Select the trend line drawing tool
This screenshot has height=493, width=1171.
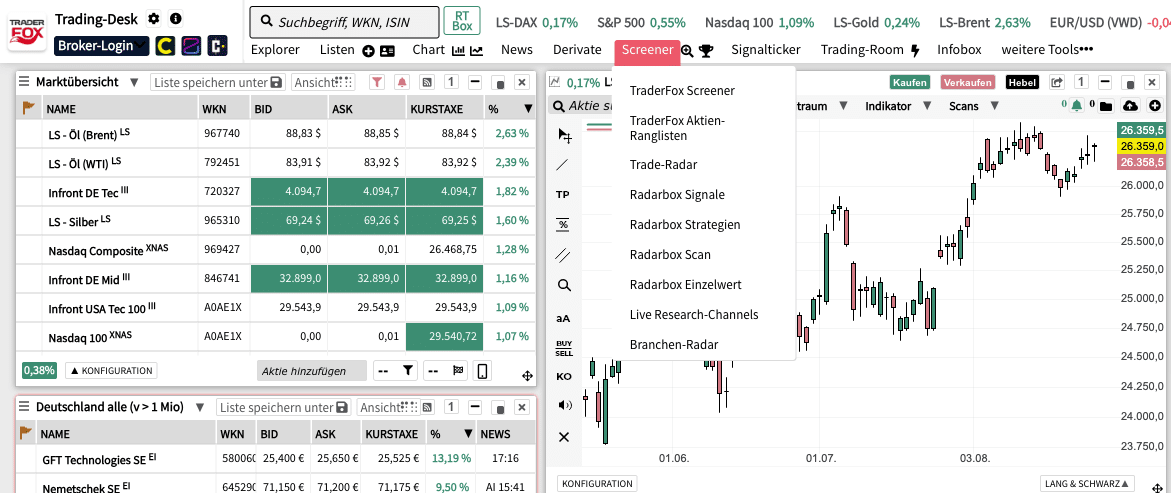[563, 164]
